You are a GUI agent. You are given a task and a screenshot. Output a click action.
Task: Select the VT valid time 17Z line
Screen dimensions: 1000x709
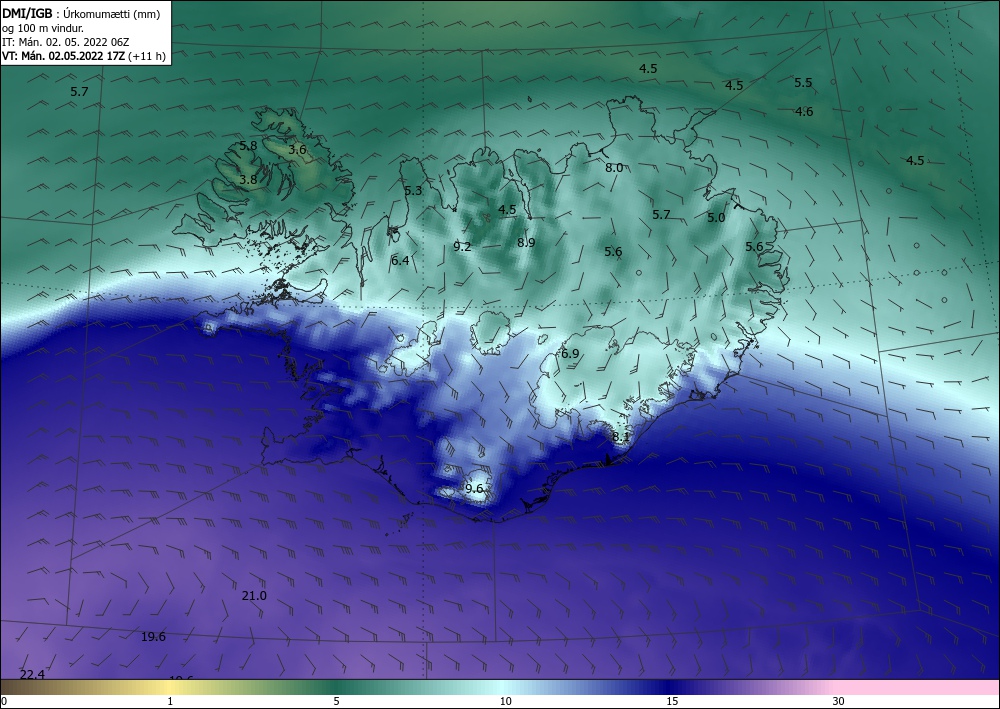[x=64, y=56]
